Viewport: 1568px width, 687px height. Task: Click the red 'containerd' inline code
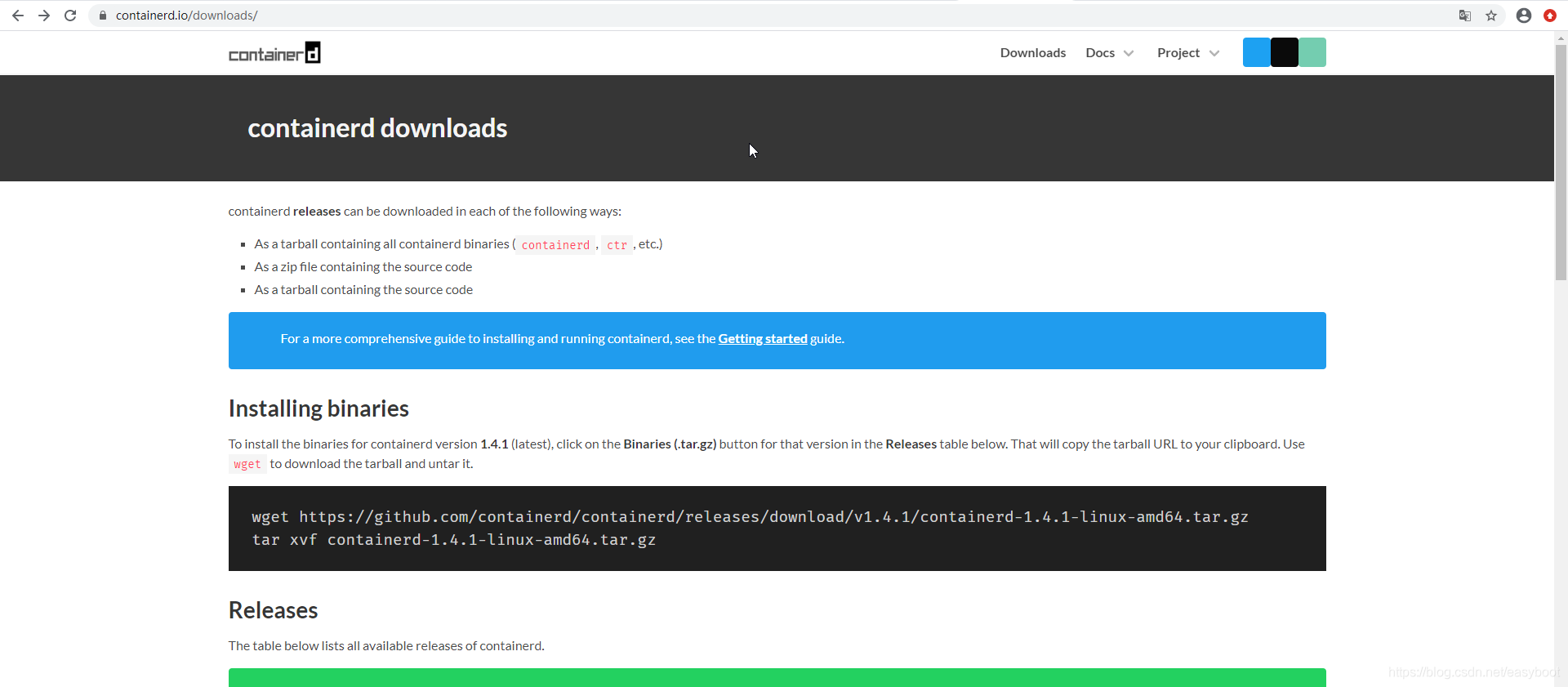coord(555,245)
